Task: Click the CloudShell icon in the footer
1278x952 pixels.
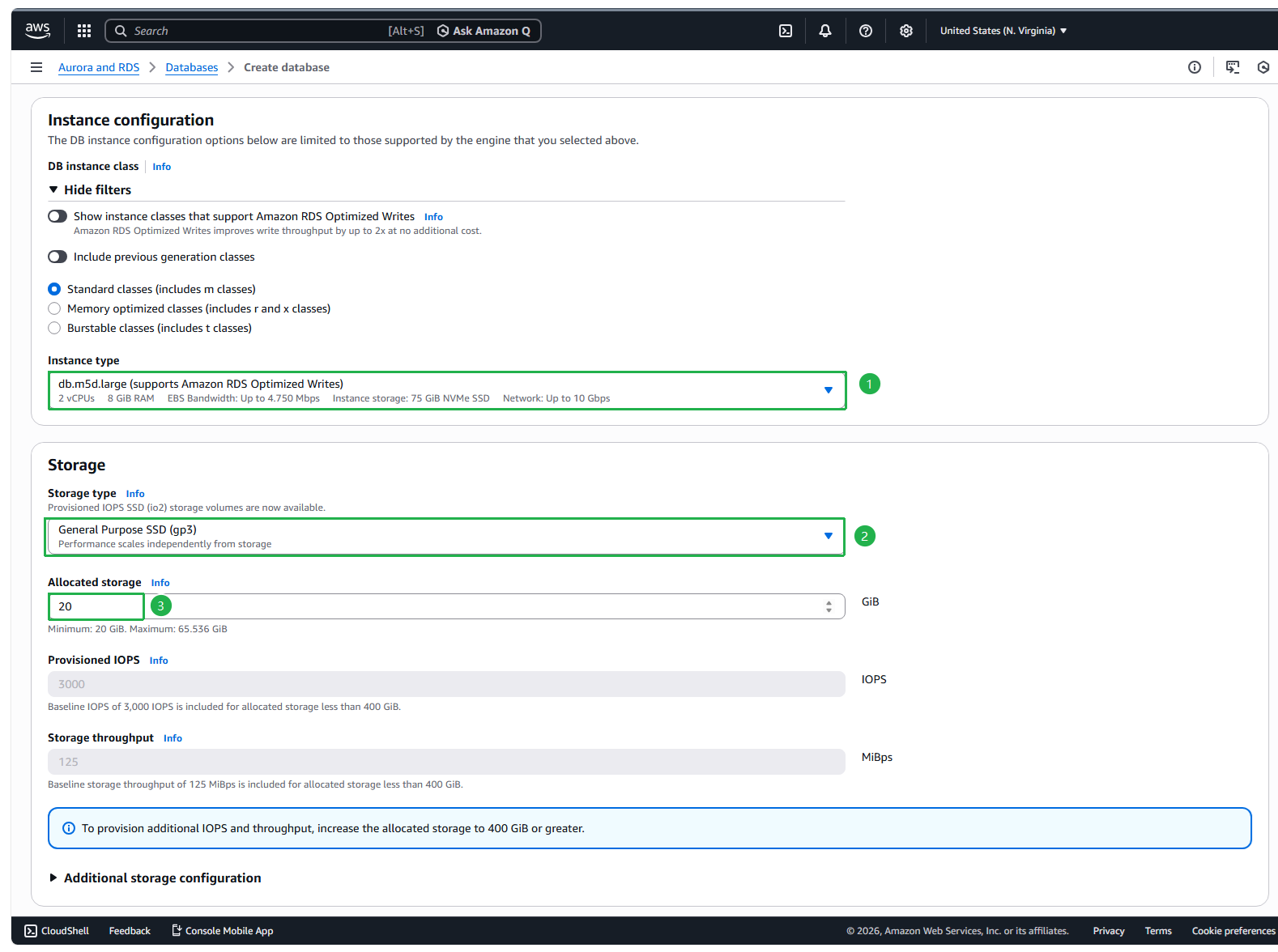Action: pos(31,931)
